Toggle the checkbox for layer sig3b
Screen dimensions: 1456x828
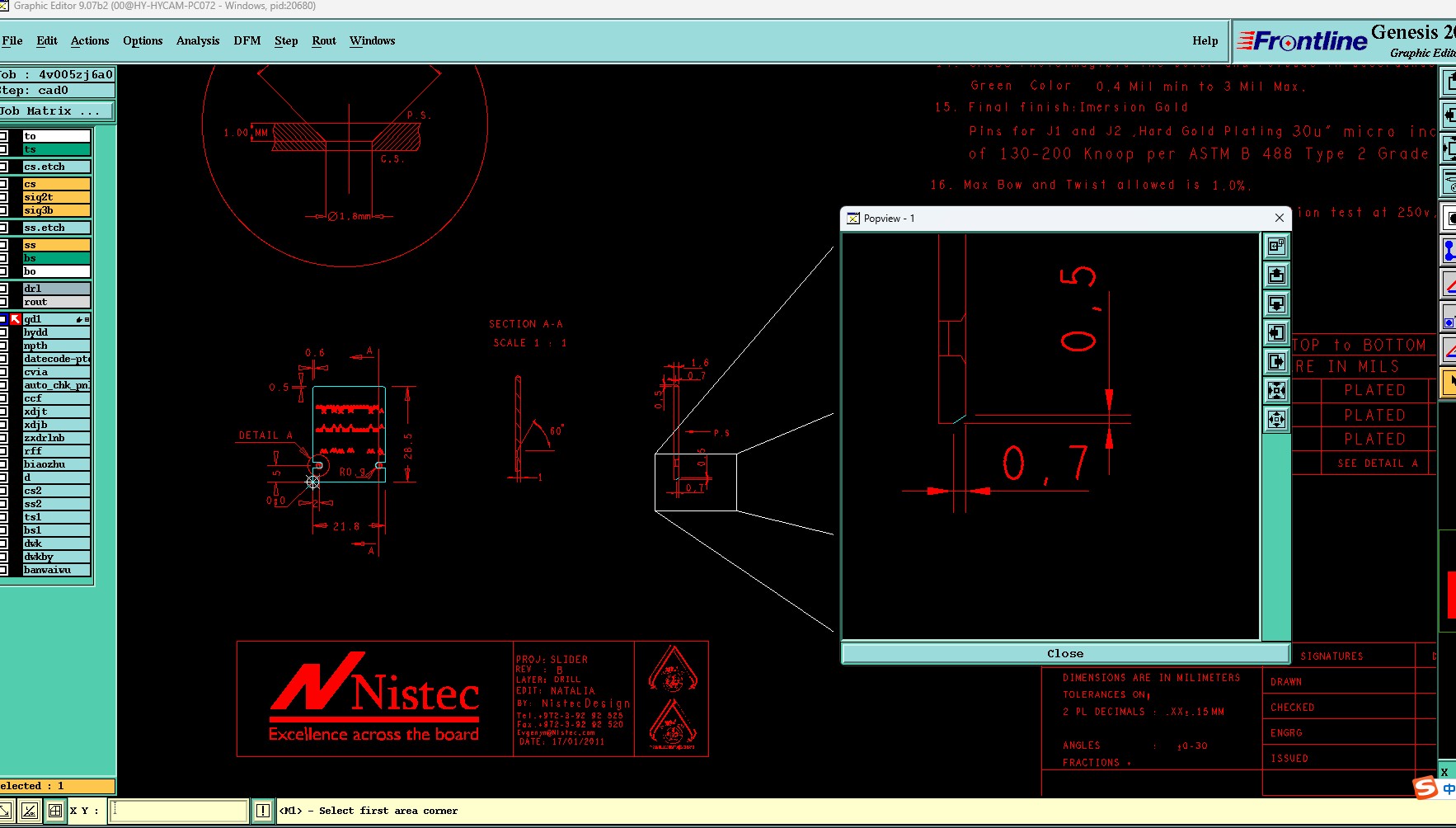coord(3,210)
